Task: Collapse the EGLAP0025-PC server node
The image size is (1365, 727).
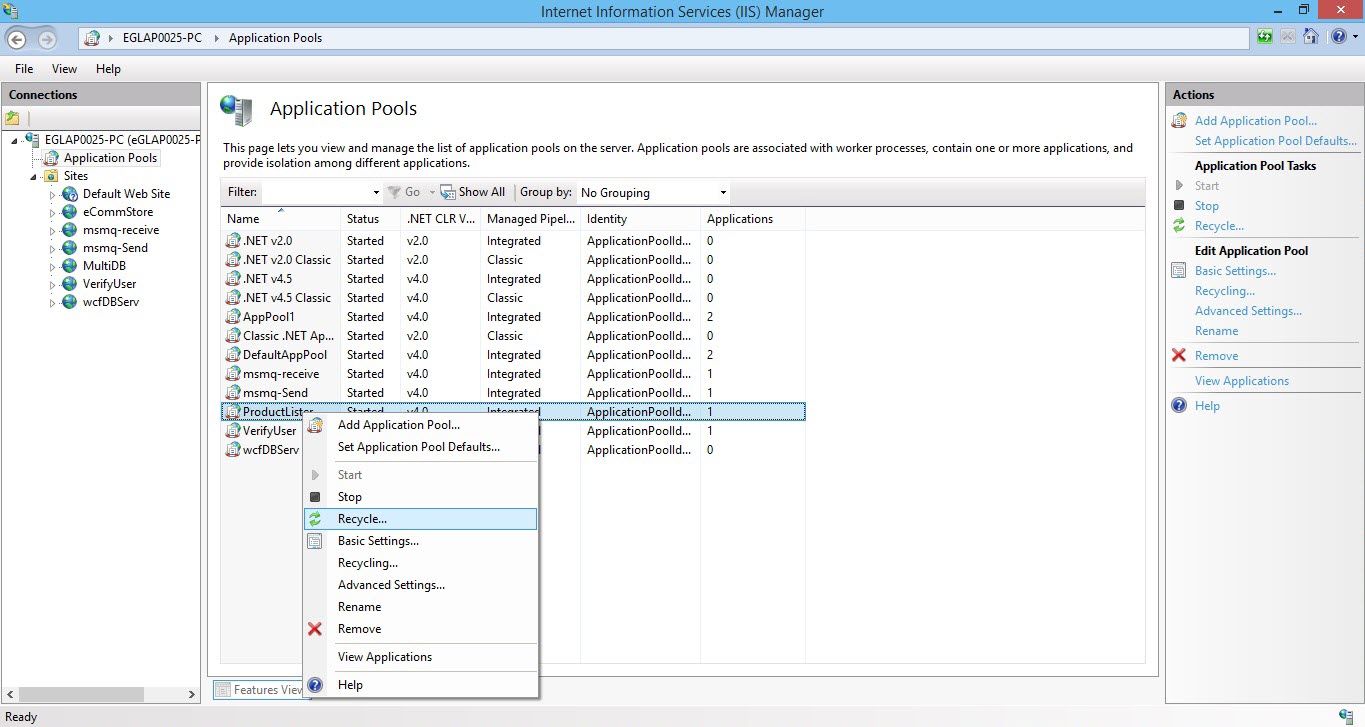Action: [15, 140]
